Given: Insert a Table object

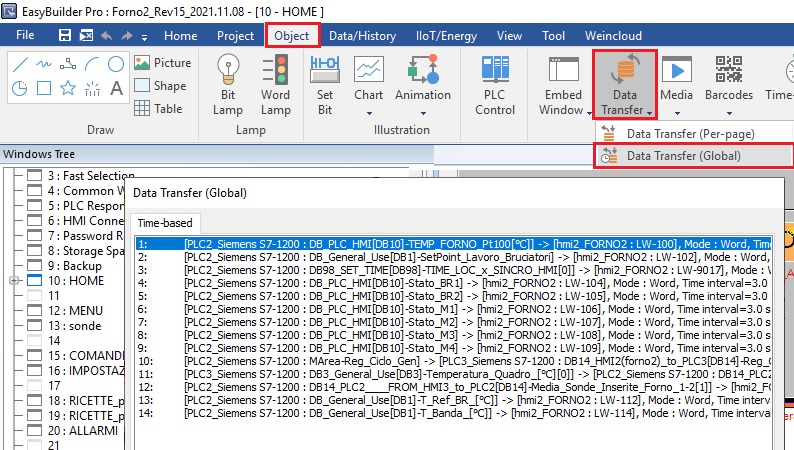Looking at the screenshot, I should pyautogui.click(x=158, y=108).
